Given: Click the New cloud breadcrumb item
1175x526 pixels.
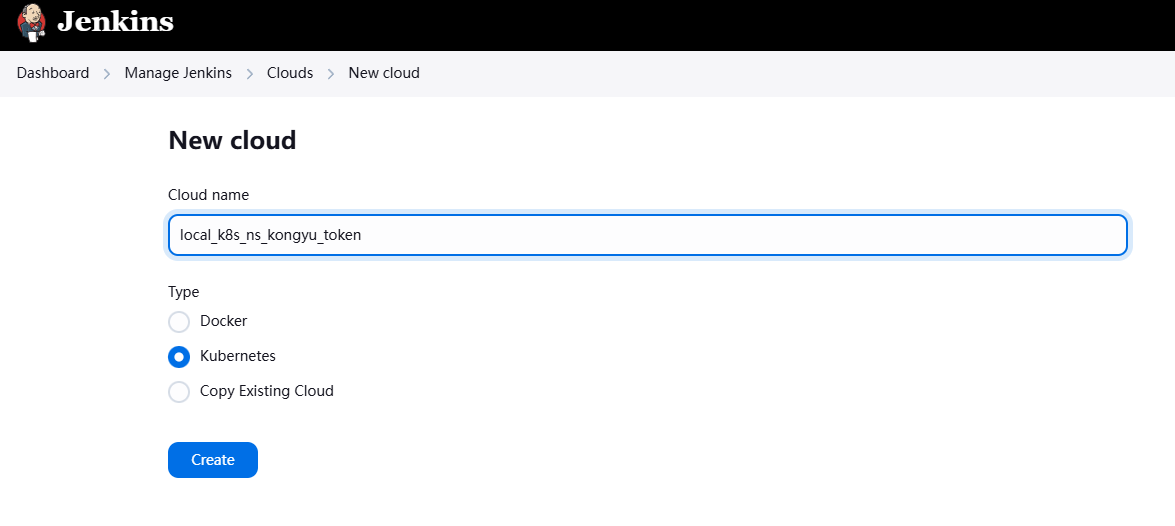Looking at the screenshot, I should 384,73.
